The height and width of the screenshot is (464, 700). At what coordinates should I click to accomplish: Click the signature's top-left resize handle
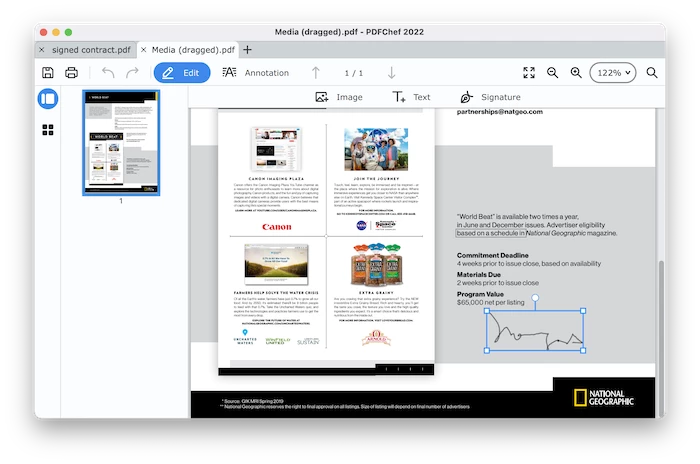click(x=487, y=311)
